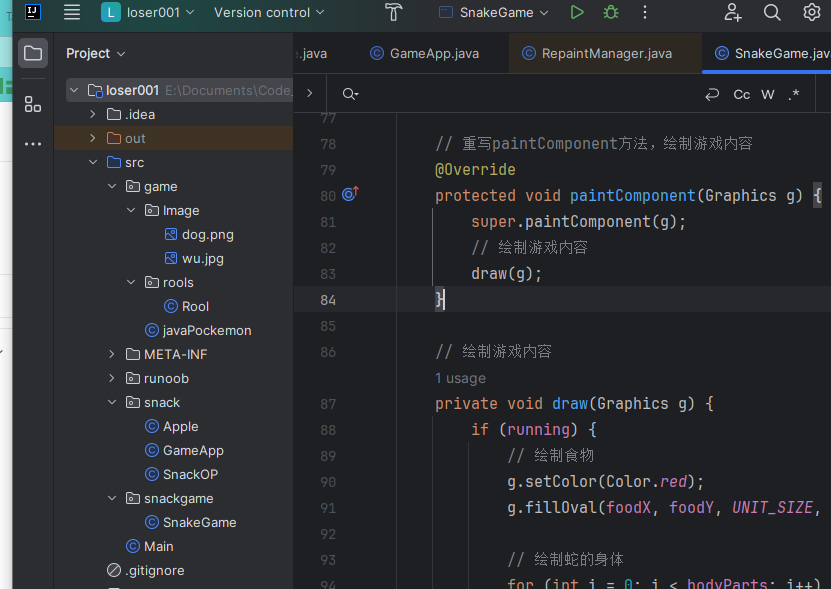Open the main hamburger menu

(72, 12)
